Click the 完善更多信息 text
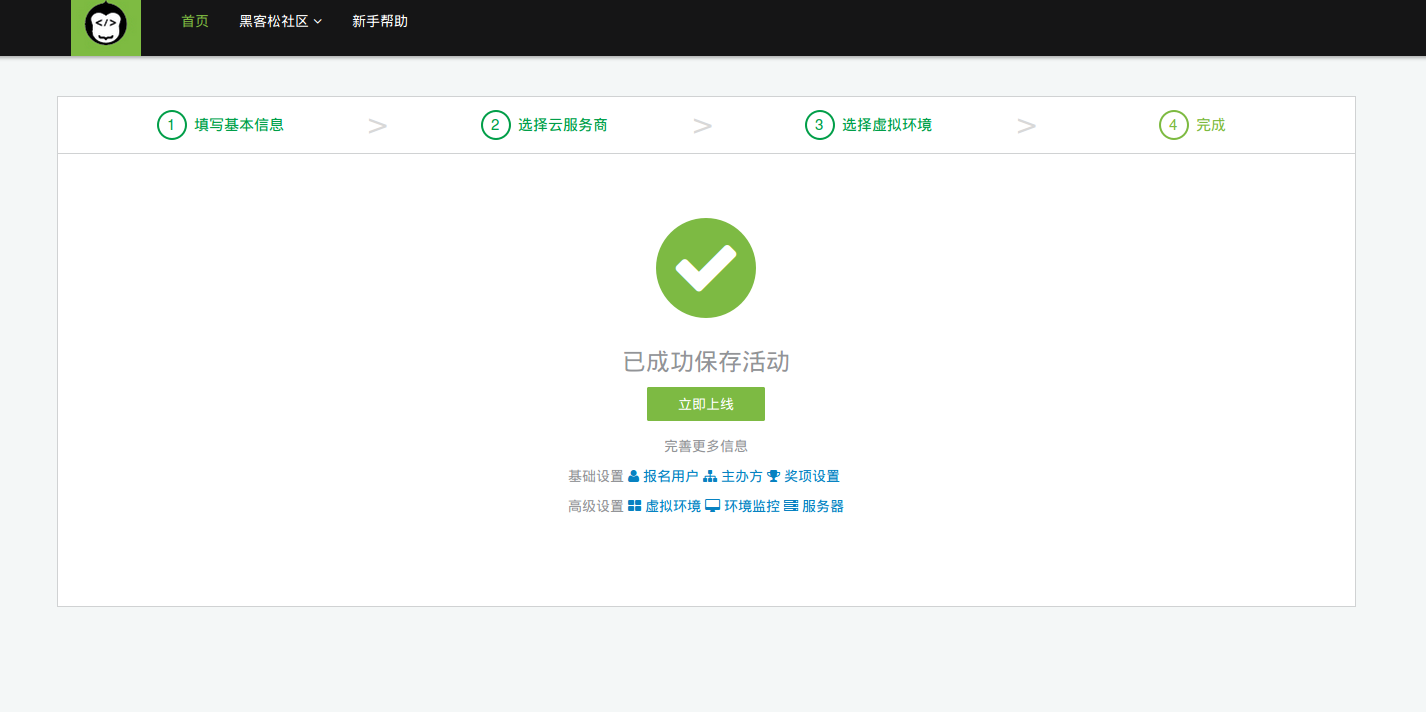 [x=706, y=446]
